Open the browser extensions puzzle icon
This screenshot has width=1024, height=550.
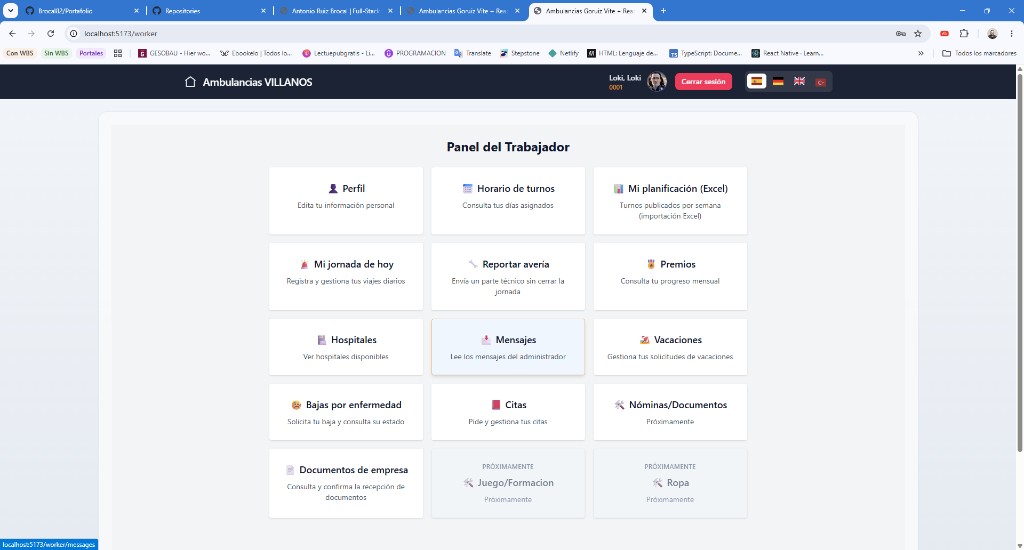tap(964, 33)
